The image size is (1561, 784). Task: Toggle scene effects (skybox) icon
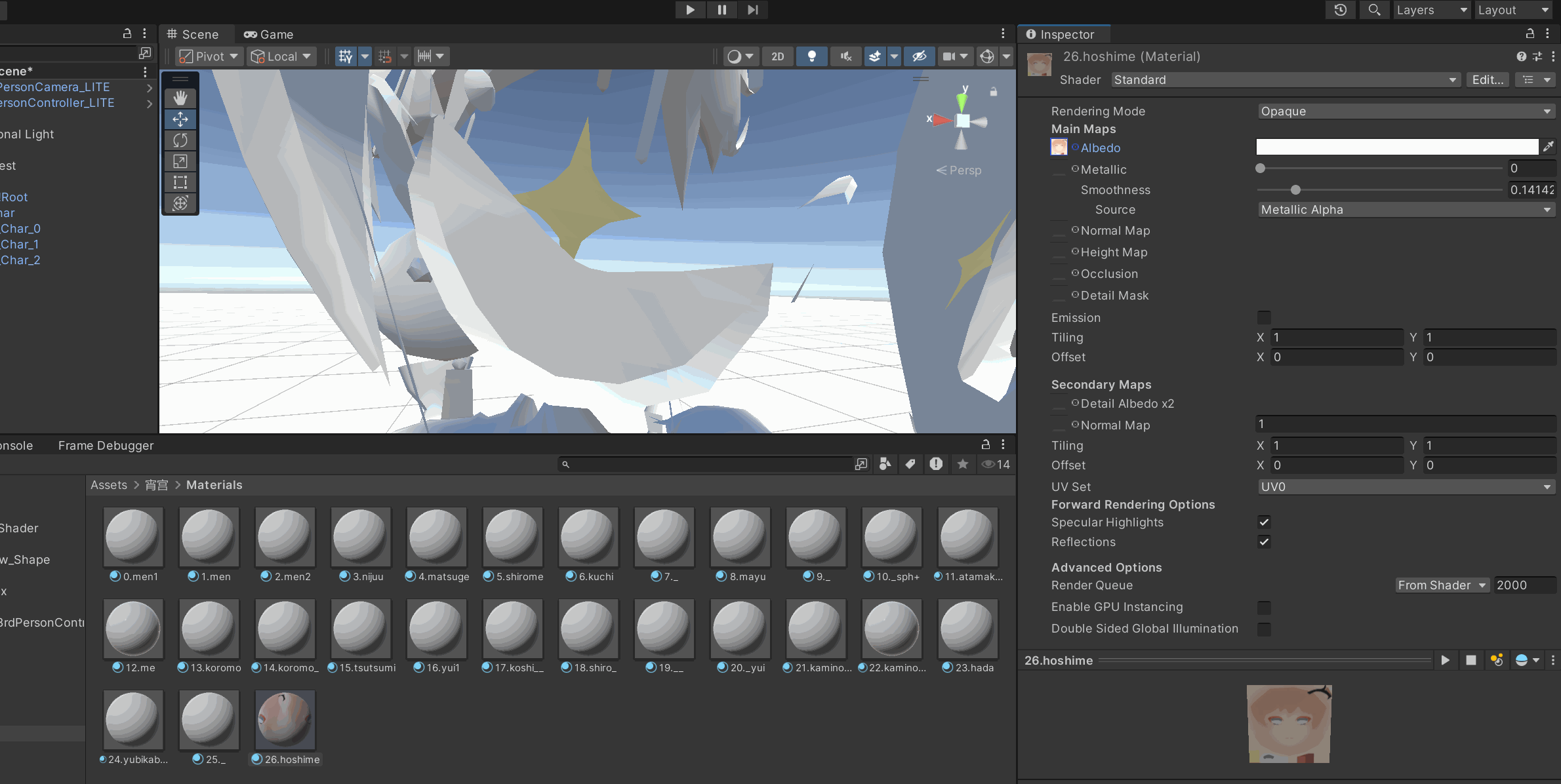pos(874,56)
